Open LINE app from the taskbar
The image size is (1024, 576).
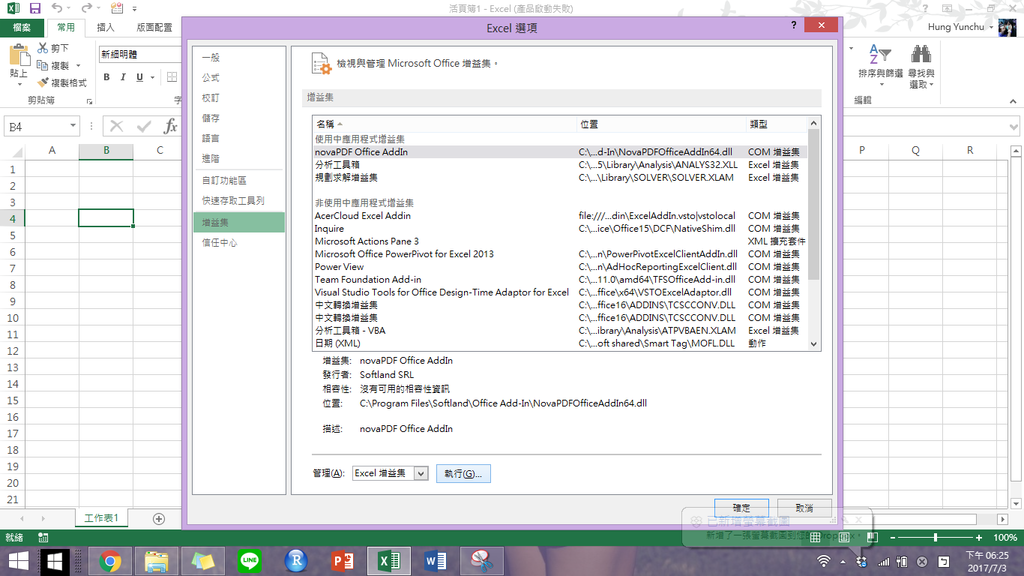tap(249, 561)
